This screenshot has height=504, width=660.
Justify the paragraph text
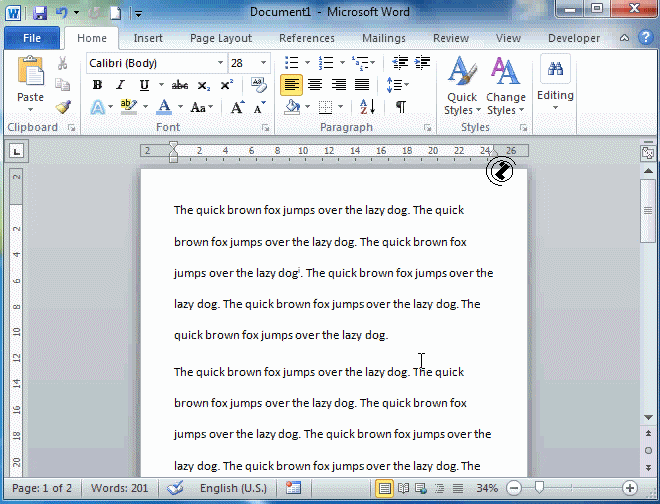tap(361, 85)
